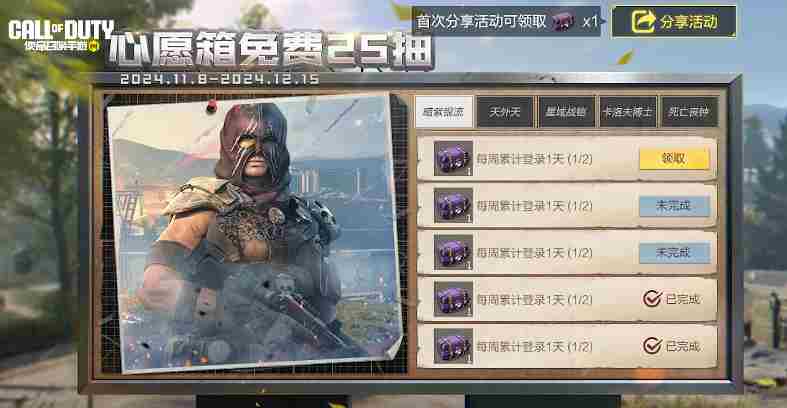787x408 pixels.
Task: Select the first highlighted white tab
Action: pyautogui.click(x=444, y=111)
